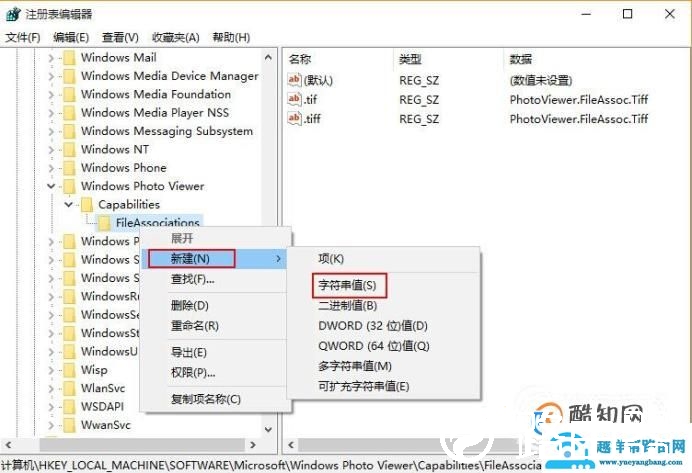692x473 pixels.
Task: Collapse the Capabilities key
Action: tap(69, 204)
